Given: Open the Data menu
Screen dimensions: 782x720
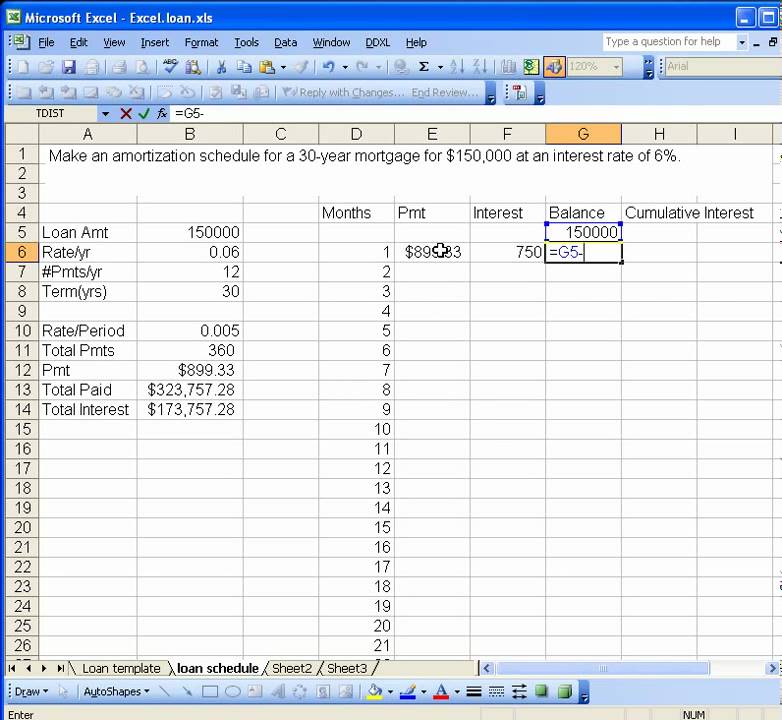Looking at the screenshot, I should coord(285,42).
